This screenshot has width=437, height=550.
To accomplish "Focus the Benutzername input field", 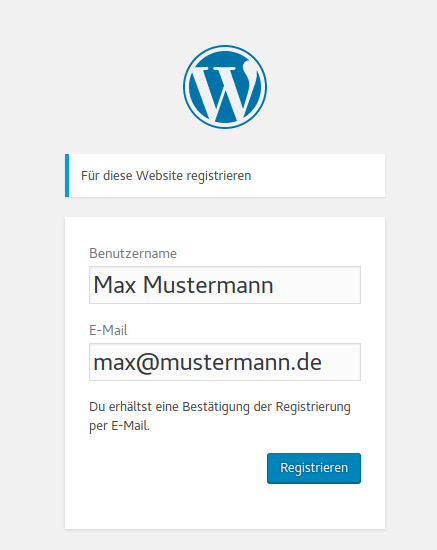I will [225, 285].
